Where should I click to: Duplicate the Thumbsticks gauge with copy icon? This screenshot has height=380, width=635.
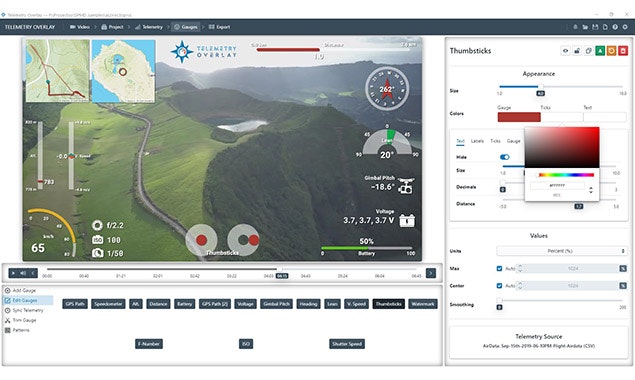[588, 51]
